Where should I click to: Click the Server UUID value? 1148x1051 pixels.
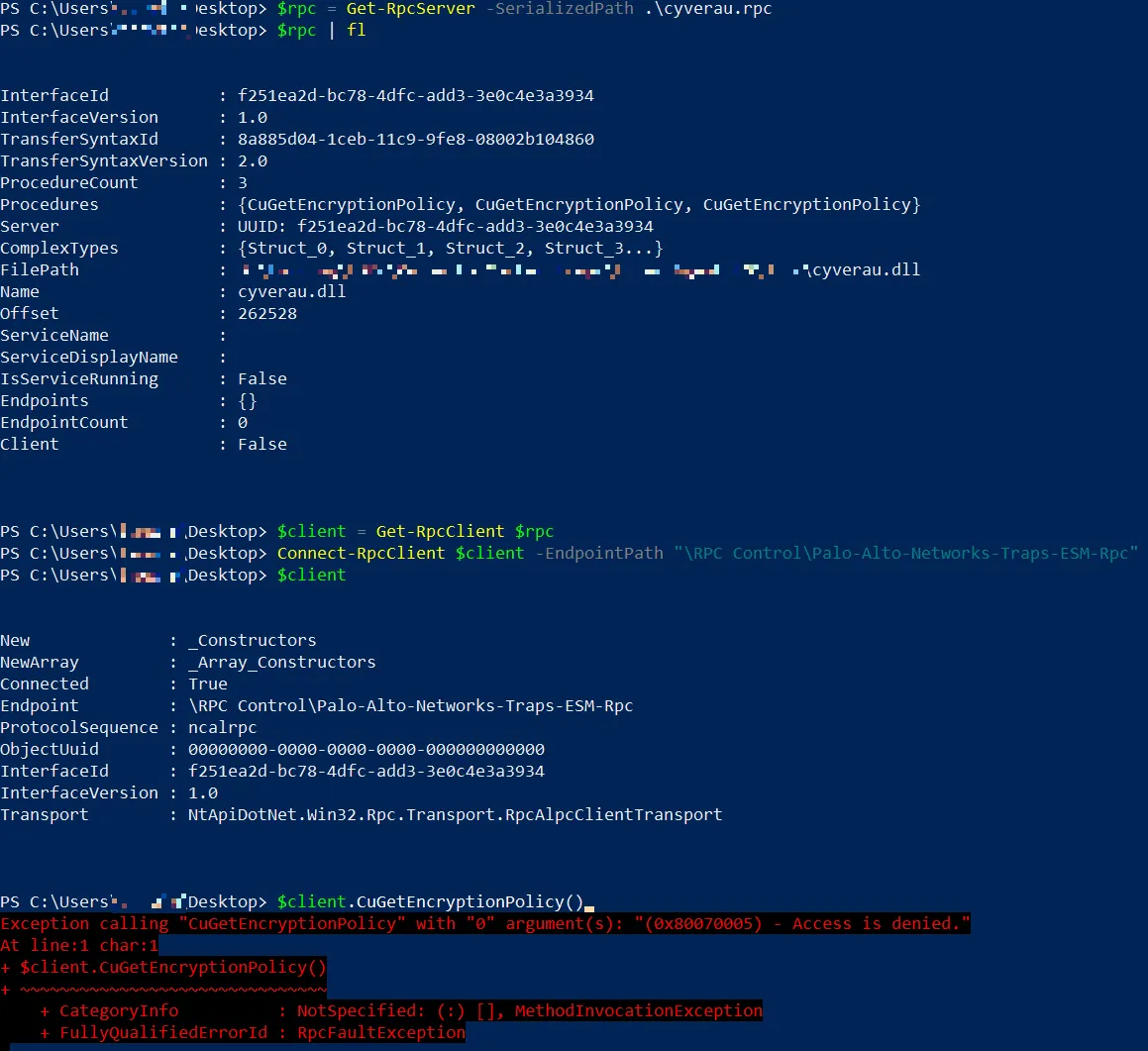[x=446, y=226]
